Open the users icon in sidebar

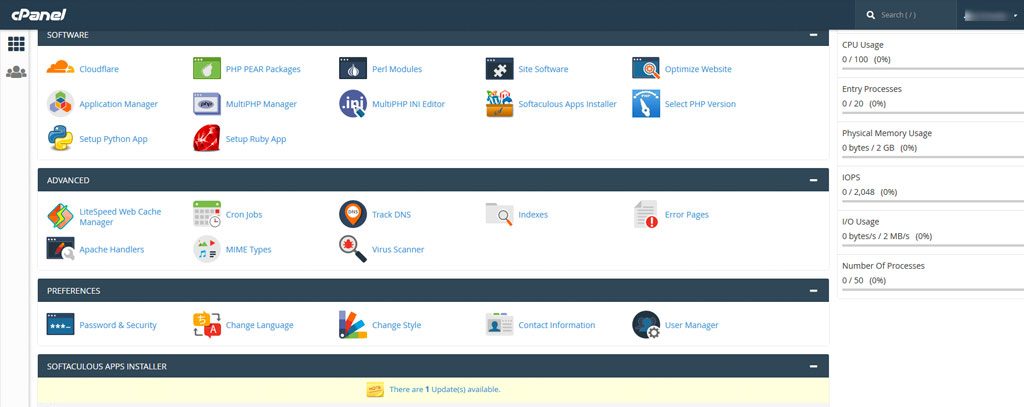pos(16,72)
